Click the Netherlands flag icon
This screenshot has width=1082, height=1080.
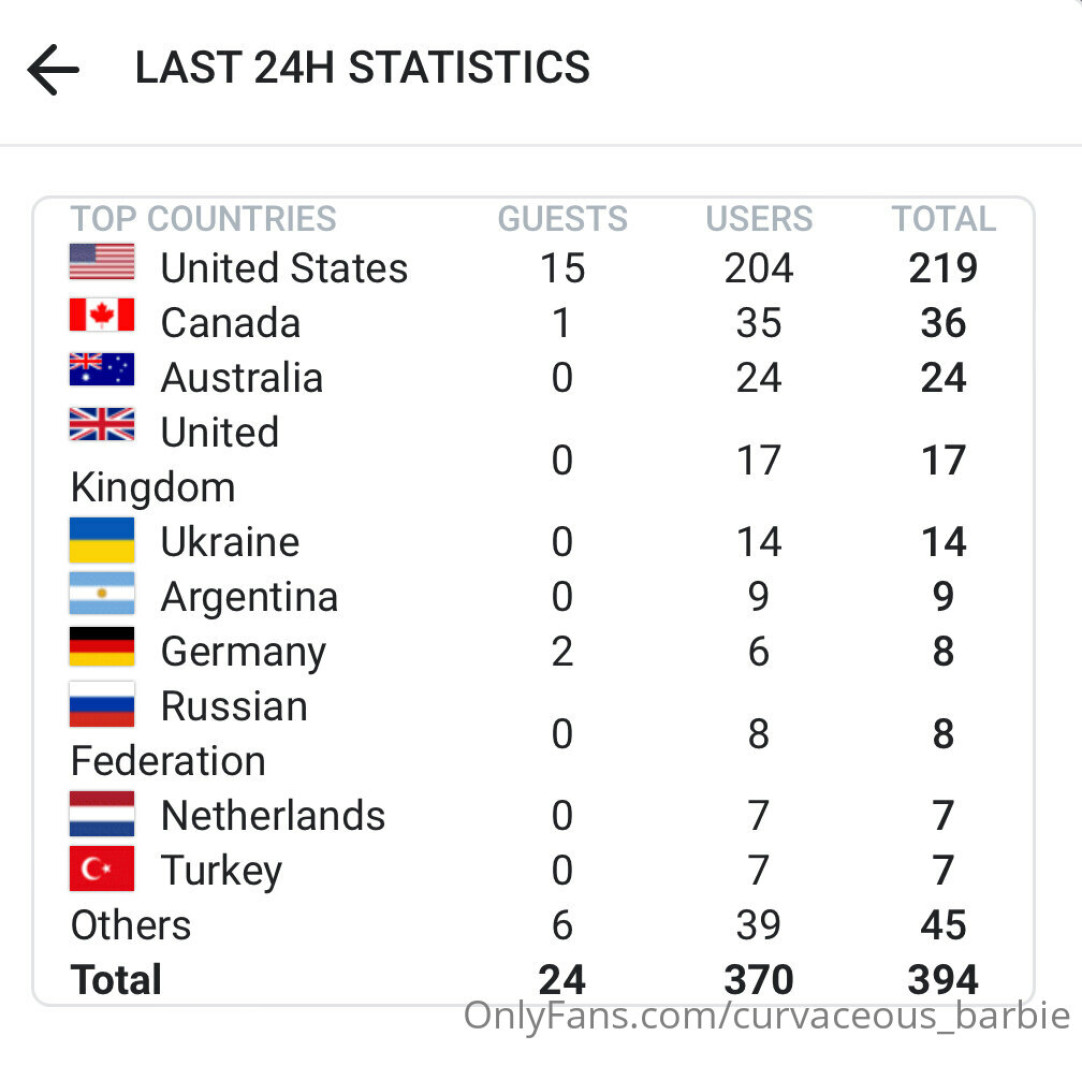pyautogui.click(x=102, y=813)
